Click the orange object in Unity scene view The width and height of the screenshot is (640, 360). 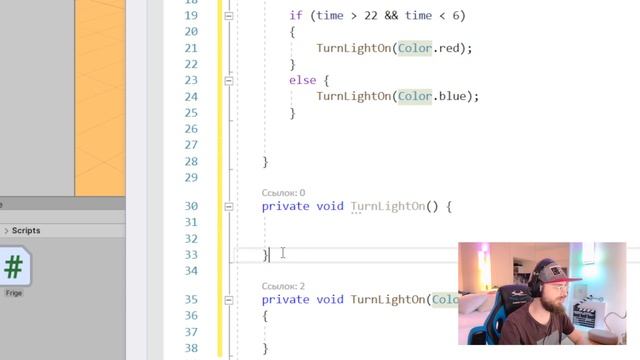[100, 98]
